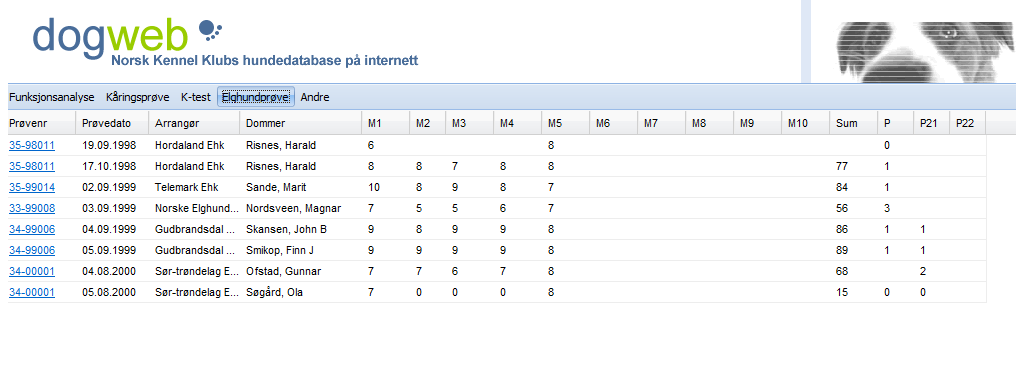Screen dimensions: 1024x375
Task: Switch to the Kåringsprøve tab
Action: point(138,97)
